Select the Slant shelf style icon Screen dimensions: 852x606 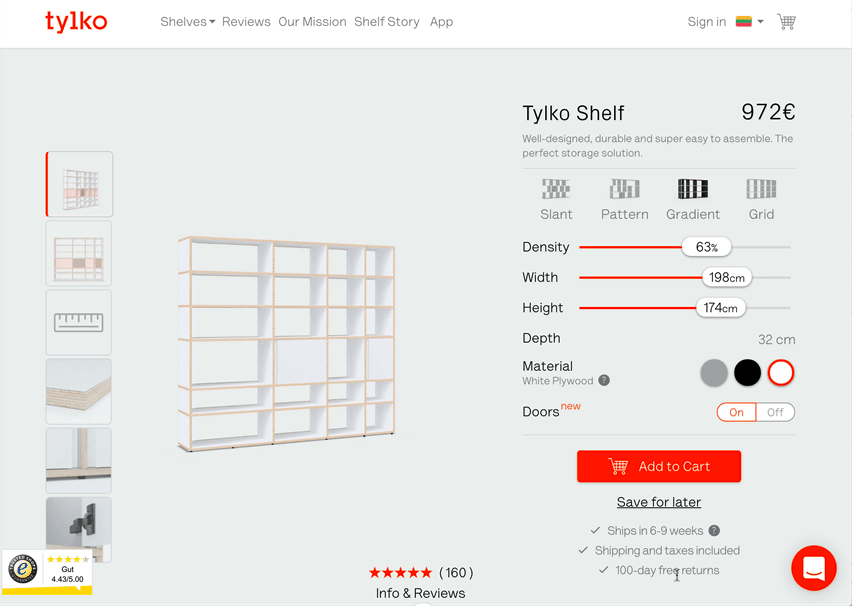(x=556, y=189)
